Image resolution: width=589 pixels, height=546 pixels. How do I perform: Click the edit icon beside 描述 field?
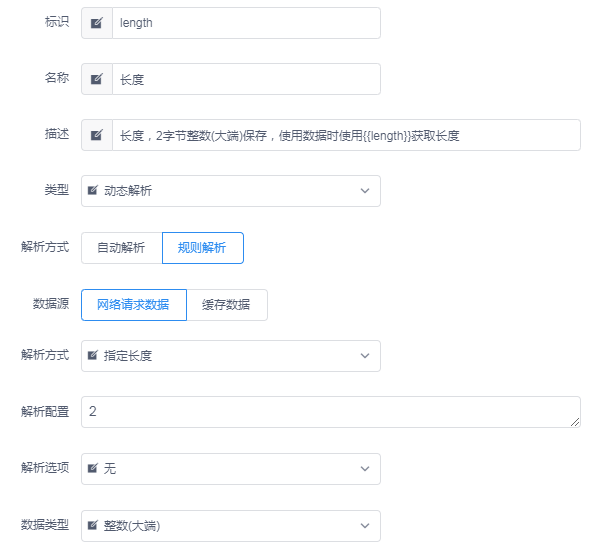[97, 135]
